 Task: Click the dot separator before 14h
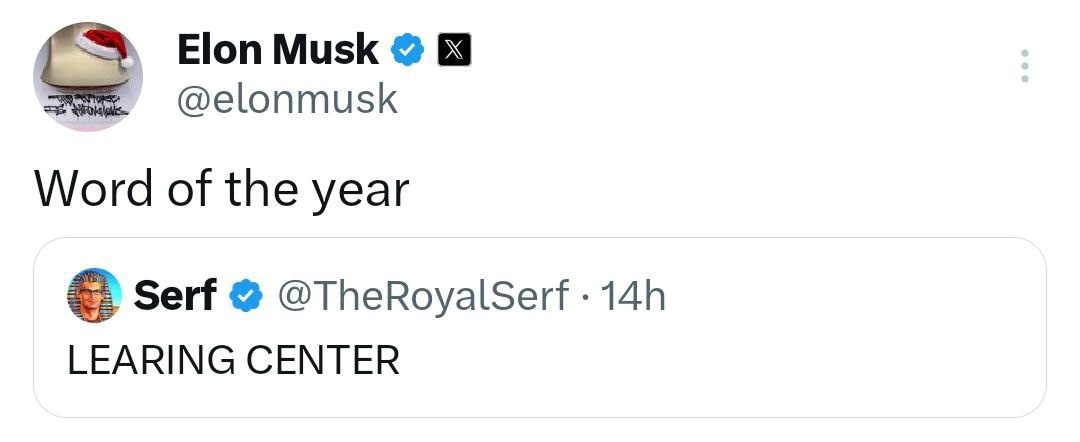click(x=584, y=297)
